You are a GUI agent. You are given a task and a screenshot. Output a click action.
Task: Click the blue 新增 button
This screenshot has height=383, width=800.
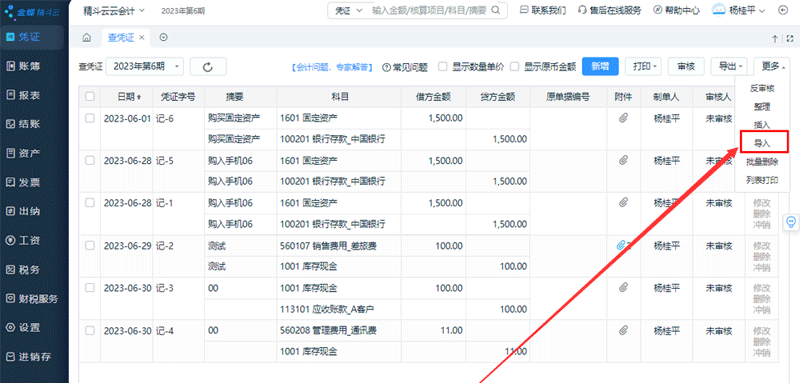(600, 66)
